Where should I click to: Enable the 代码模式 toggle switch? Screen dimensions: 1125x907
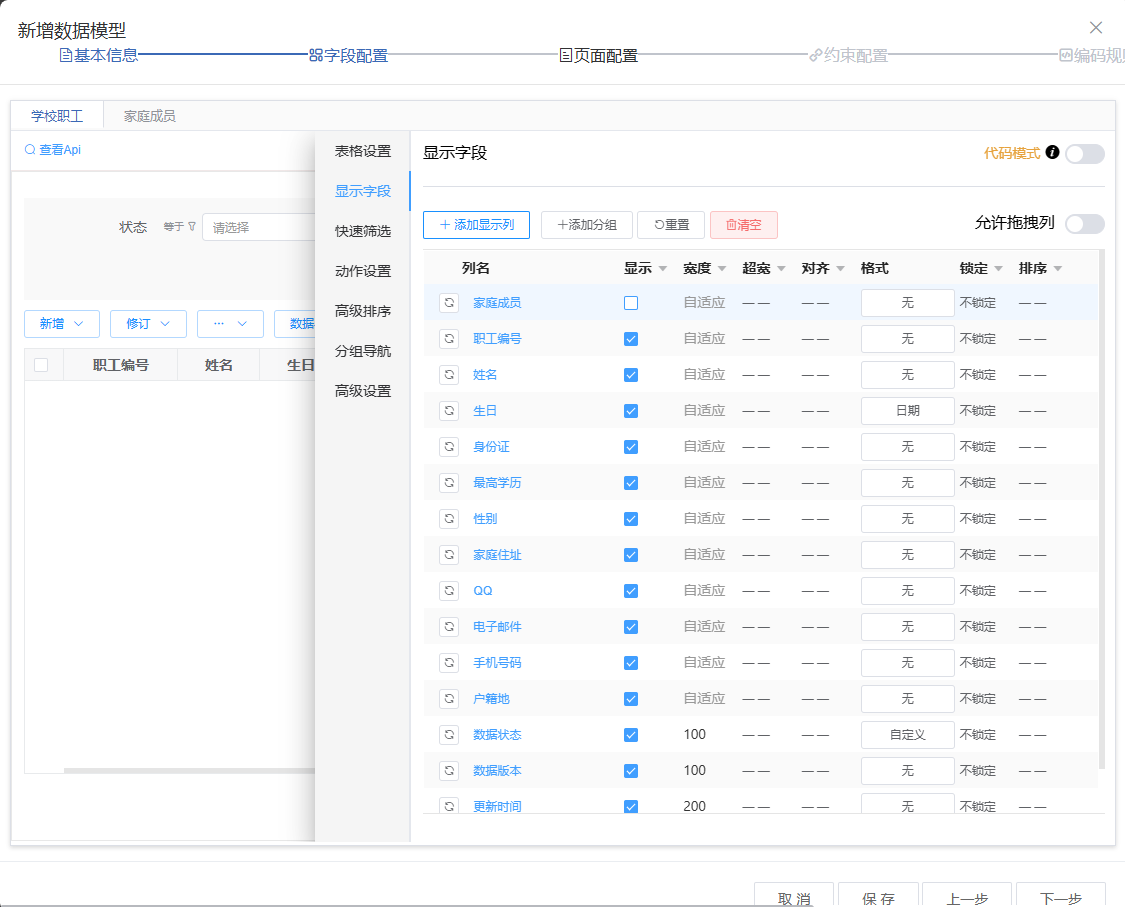(1084, 154)
